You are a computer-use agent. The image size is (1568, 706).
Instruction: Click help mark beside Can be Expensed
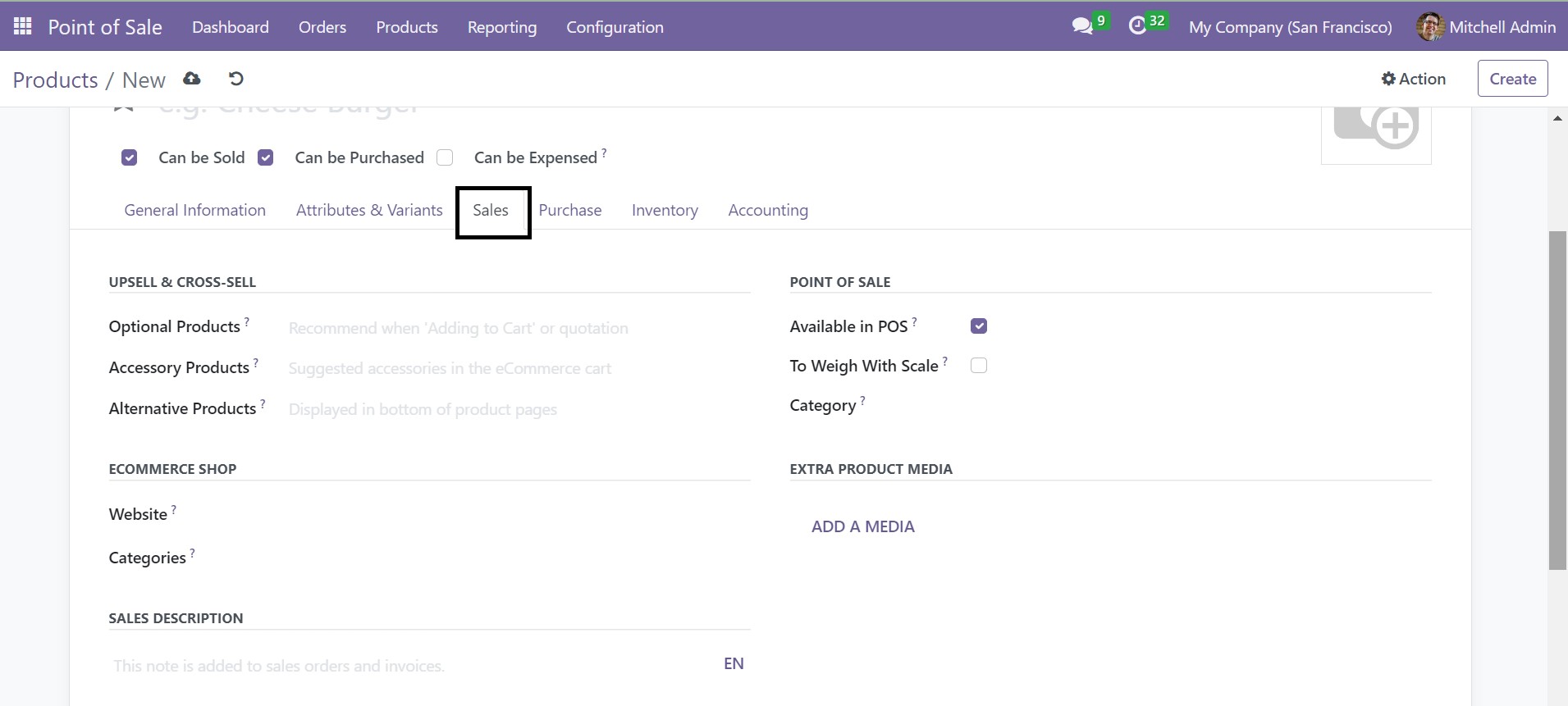[605, 153]
